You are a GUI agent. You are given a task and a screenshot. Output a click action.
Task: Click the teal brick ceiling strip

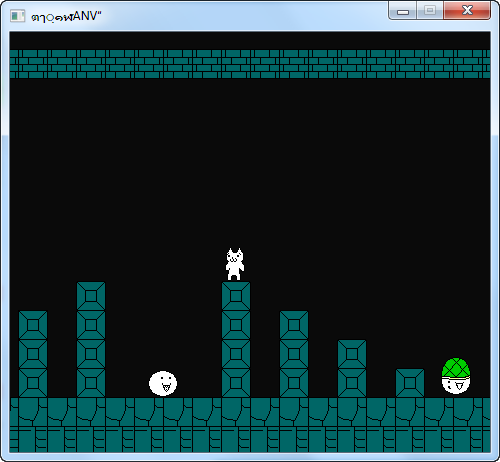[x=250, y=64]
